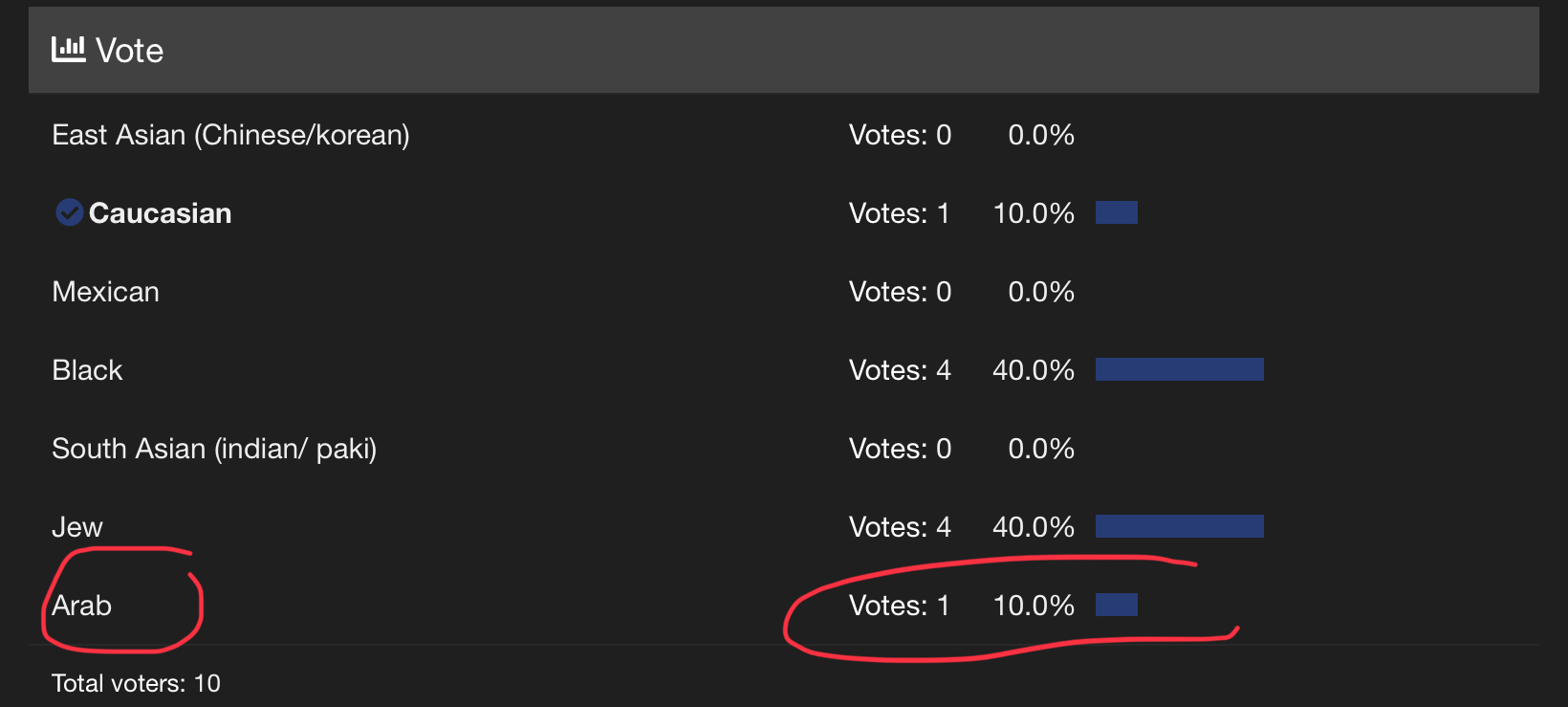Click Votes: 4 count for Black
Image resolution: width=1568 pixels, height=707 pixels.
pyautogui.click(x=900, y=370)
